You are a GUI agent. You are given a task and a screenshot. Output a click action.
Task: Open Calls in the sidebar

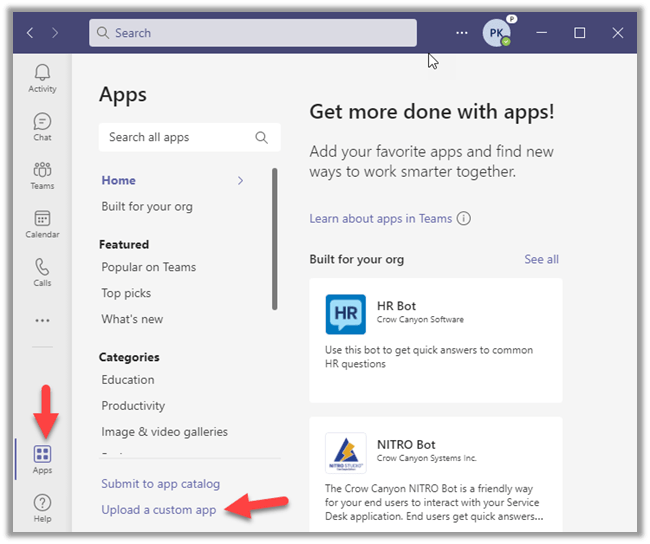coord(42,272)
